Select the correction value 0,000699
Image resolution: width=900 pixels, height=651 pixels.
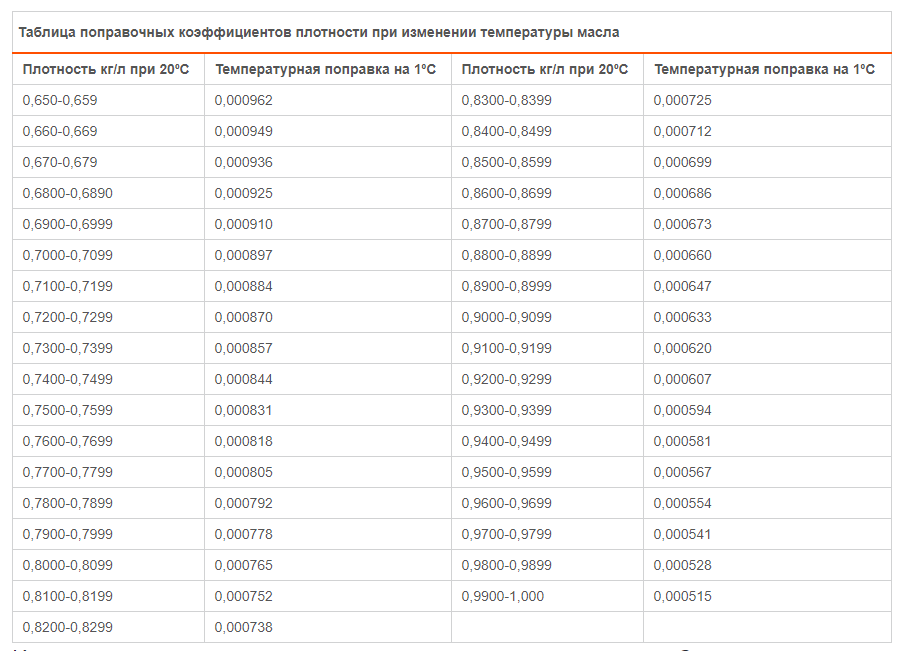point(682,162)
